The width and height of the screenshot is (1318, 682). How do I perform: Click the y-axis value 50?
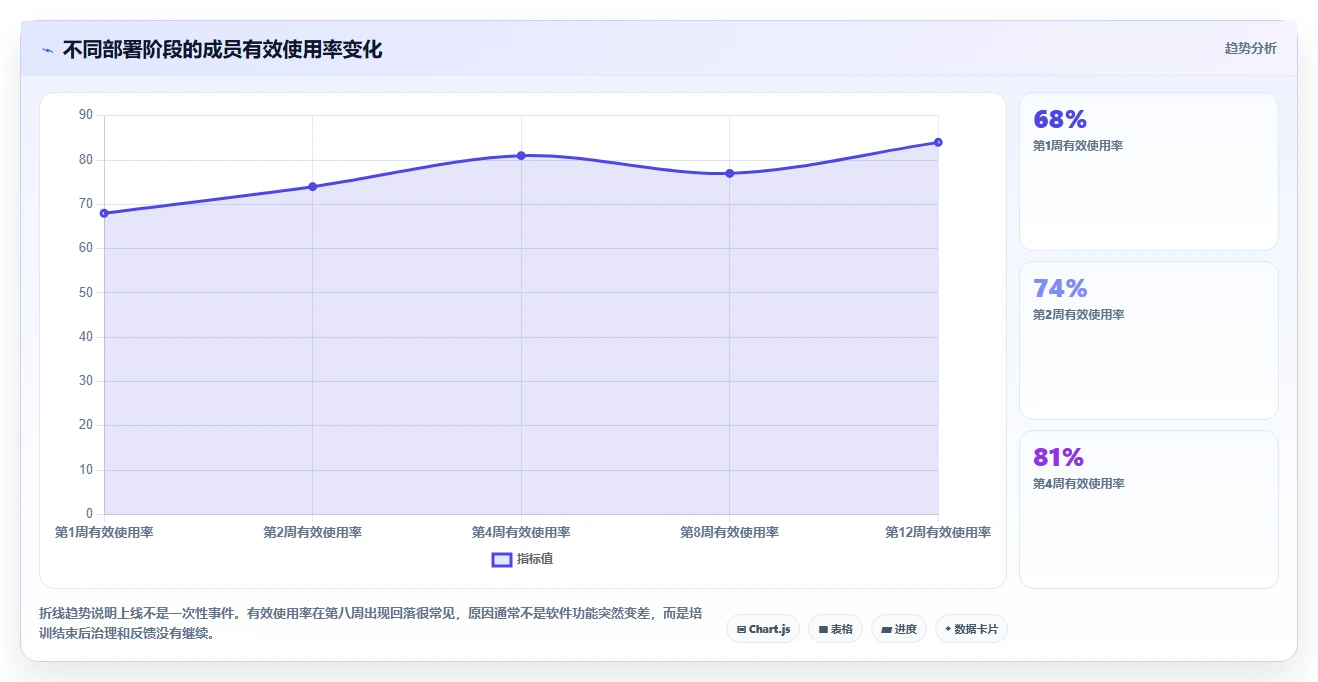pos(85,292)
